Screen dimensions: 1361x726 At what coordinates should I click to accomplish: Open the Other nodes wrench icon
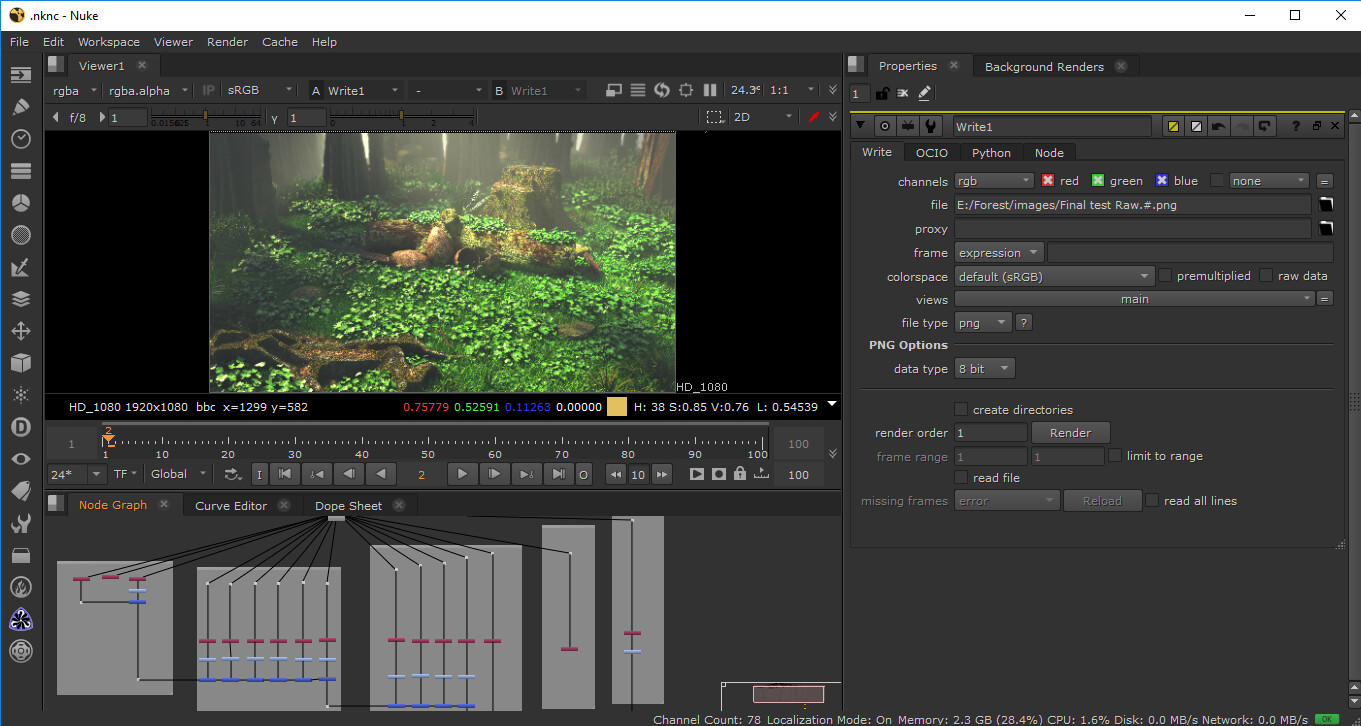[20, 523]
